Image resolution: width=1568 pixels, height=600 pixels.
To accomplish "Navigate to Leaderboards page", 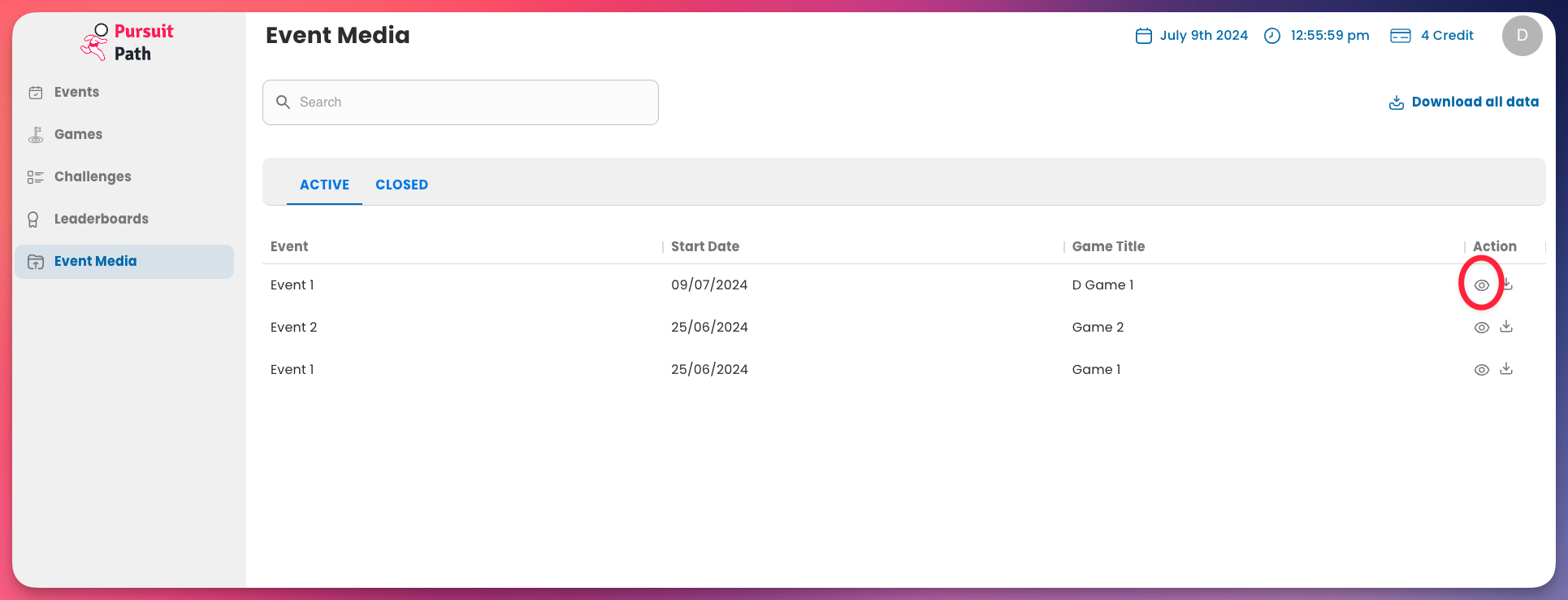I will pyautogui.click(x=101, y=219).
